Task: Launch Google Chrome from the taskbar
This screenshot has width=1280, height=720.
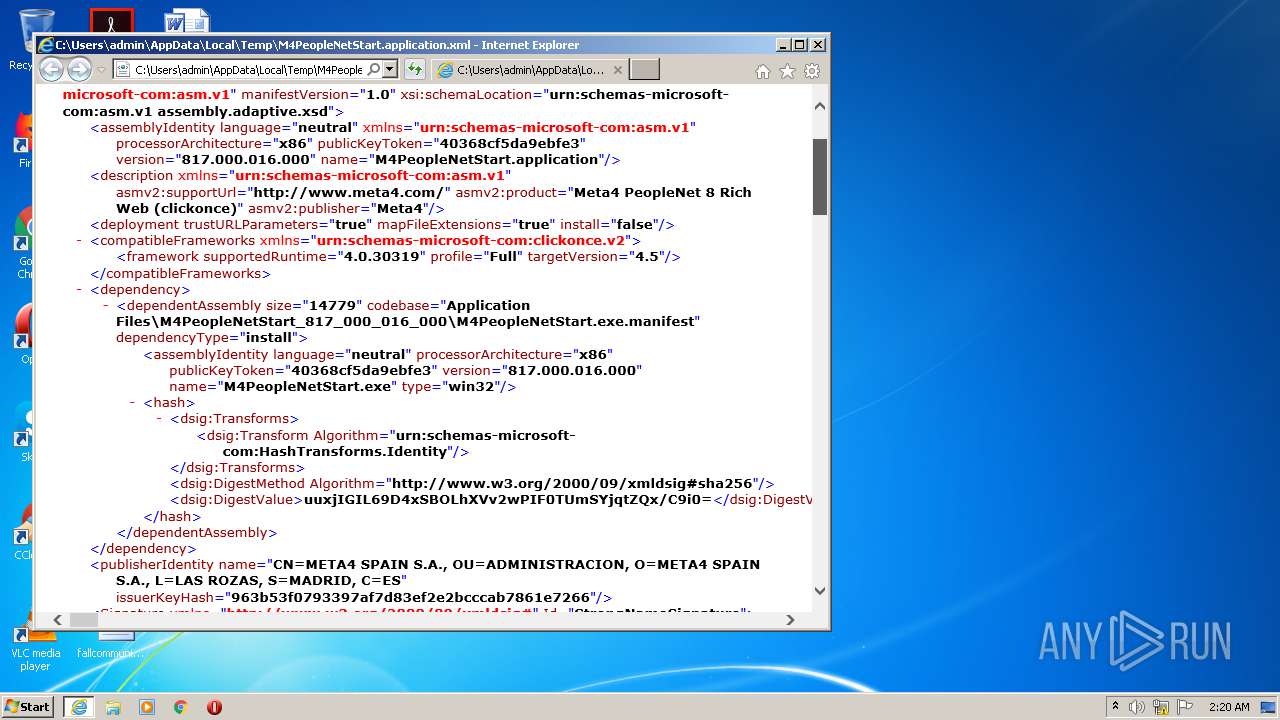Action: click(180, 707)
